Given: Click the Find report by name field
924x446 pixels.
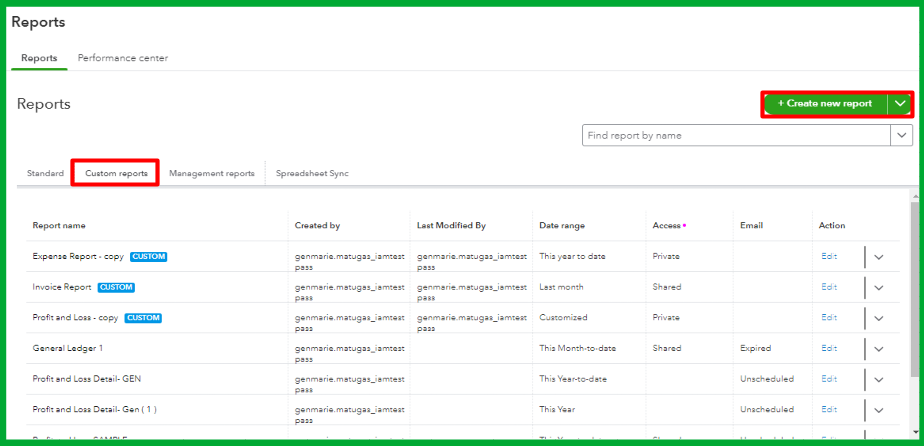Looking at the screenshot, I should click(736, 135).
